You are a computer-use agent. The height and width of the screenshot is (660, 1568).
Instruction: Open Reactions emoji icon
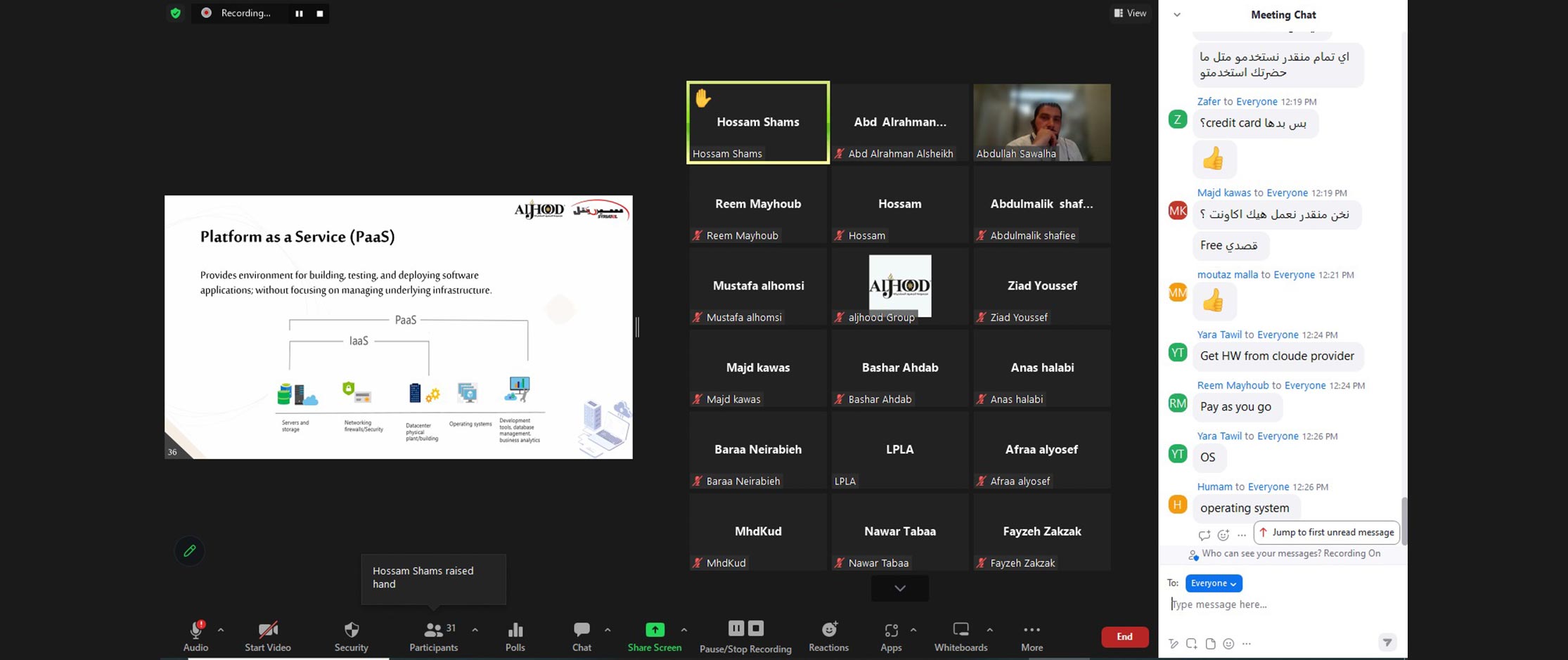(x=828, y=630)
